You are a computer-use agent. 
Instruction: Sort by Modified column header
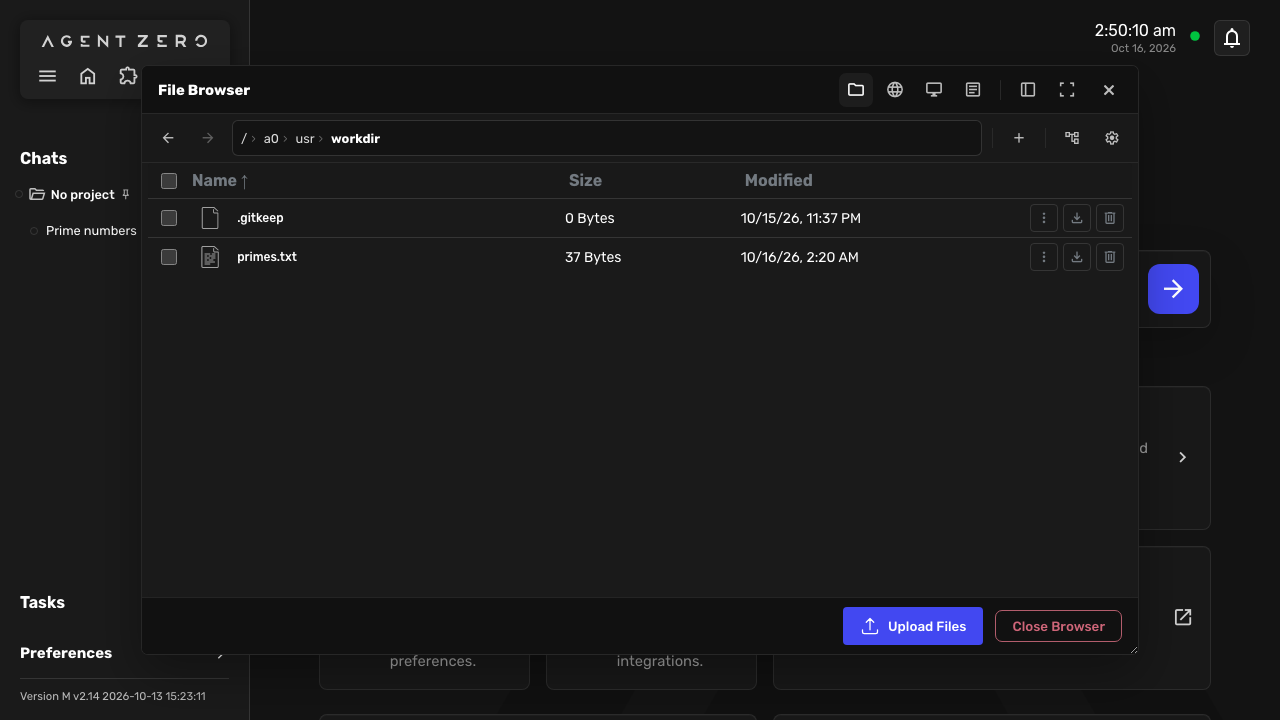[x=778, y=181]
